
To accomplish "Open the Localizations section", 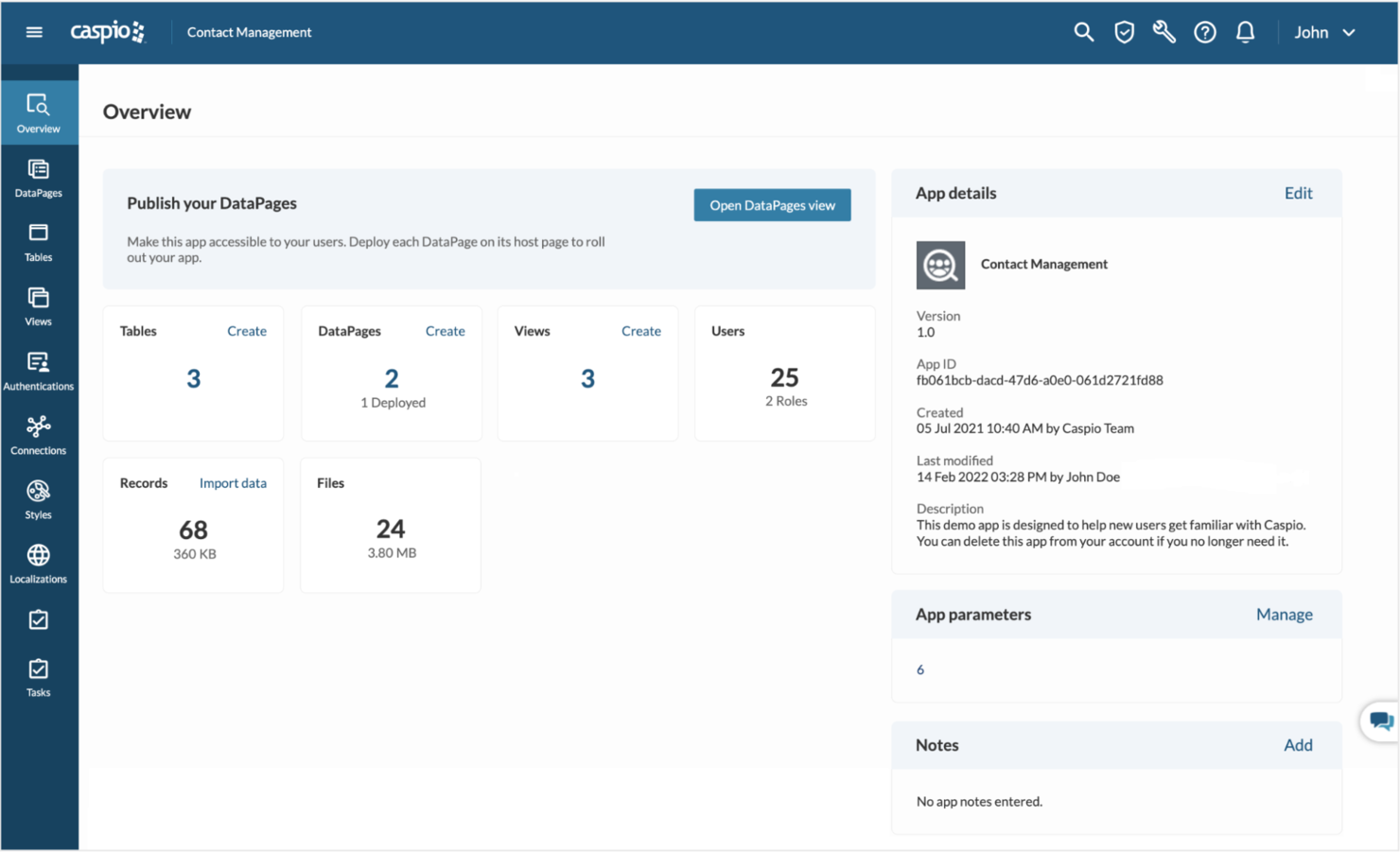I will pos(38,562).
